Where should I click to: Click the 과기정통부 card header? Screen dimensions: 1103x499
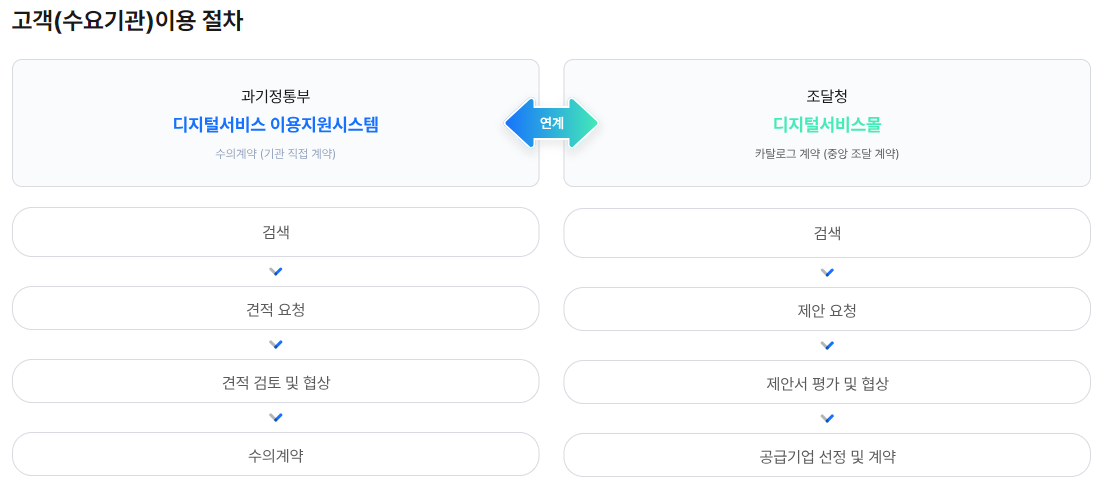pos(276,96)
